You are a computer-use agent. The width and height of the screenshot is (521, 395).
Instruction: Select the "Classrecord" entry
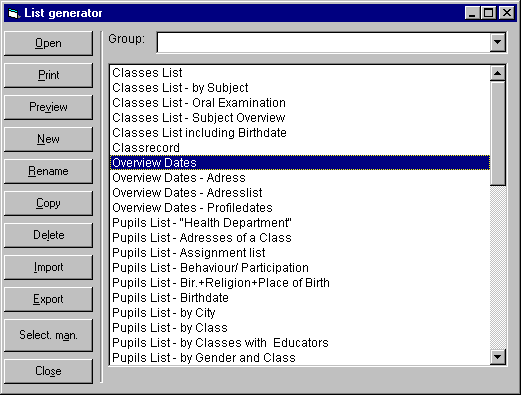click(x=300, y=148)
